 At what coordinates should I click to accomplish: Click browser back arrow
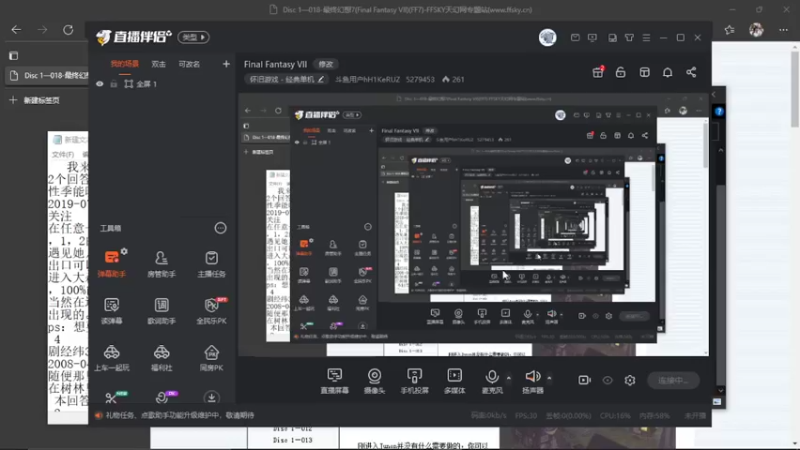pyautogui.click(x=16, y=30)
